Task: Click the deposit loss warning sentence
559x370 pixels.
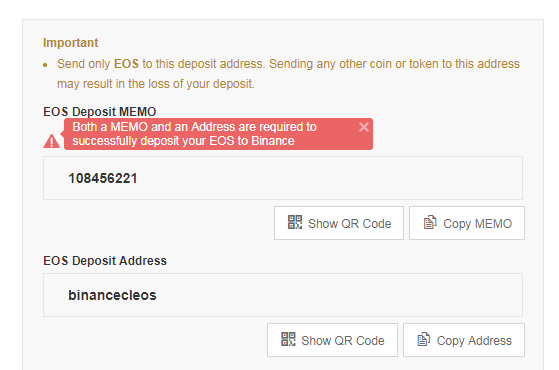Action: click(x=288, y=74)
